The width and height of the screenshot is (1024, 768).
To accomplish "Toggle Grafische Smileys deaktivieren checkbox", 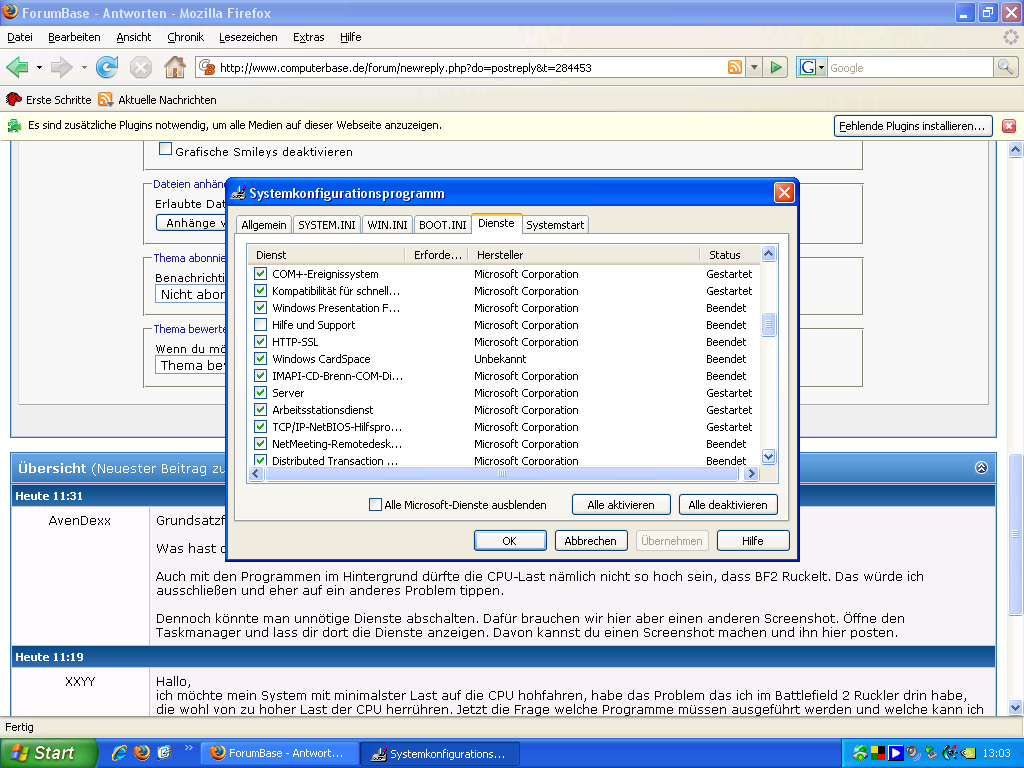I will click(x=166, y=149).
